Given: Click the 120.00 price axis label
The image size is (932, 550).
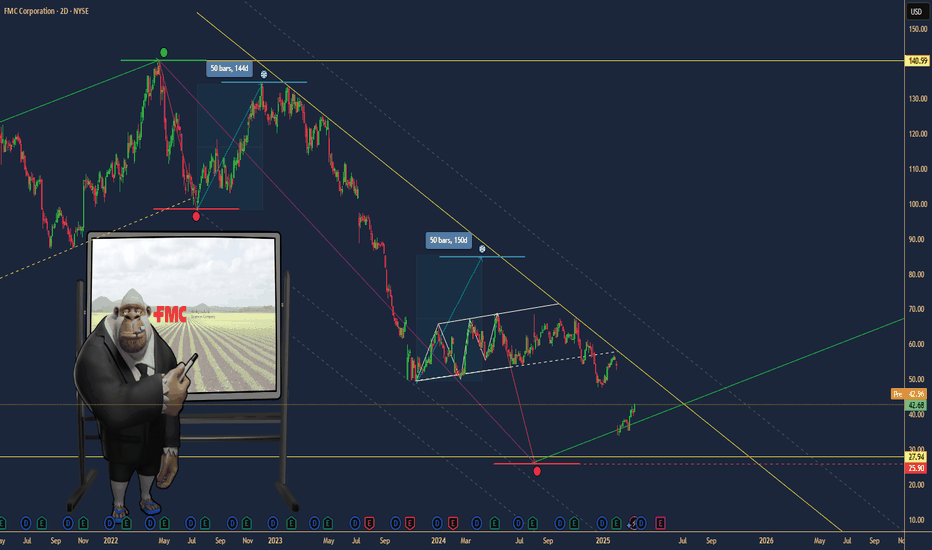Looking at the screenshot, I should [x=918, y=134].
